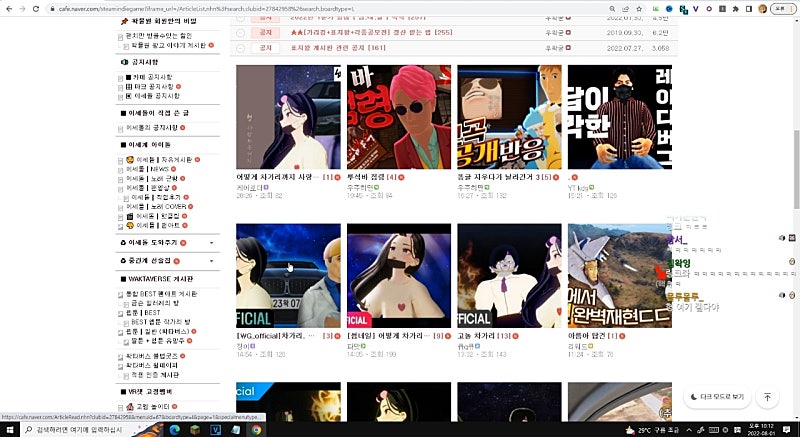The height and width of the screenshot is (437, 800).
Task: Open the 왁타버스 불법굿즈 board
Action: coord(153,356)
